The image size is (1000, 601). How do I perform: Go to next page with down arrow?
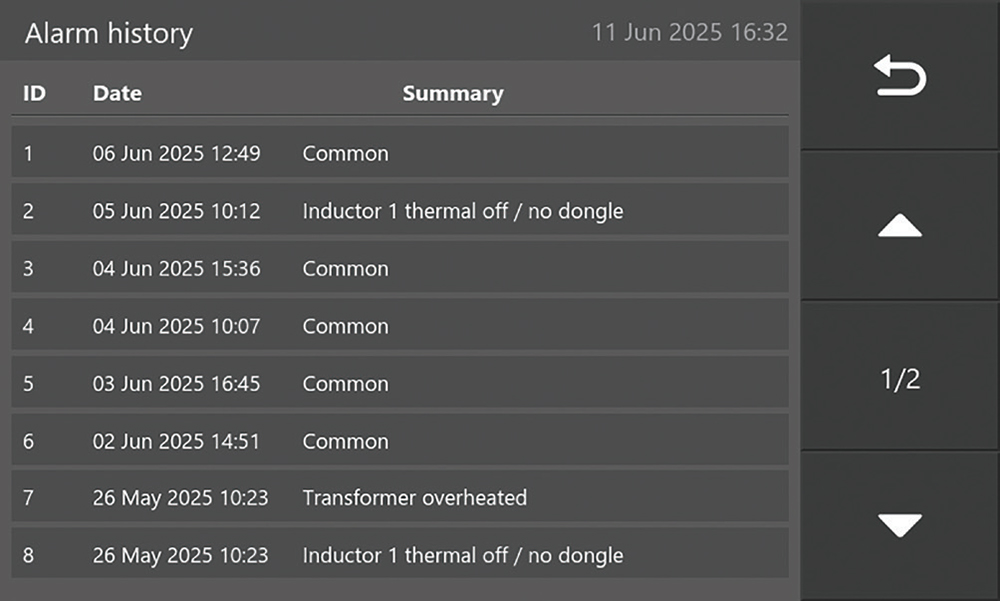899,525
